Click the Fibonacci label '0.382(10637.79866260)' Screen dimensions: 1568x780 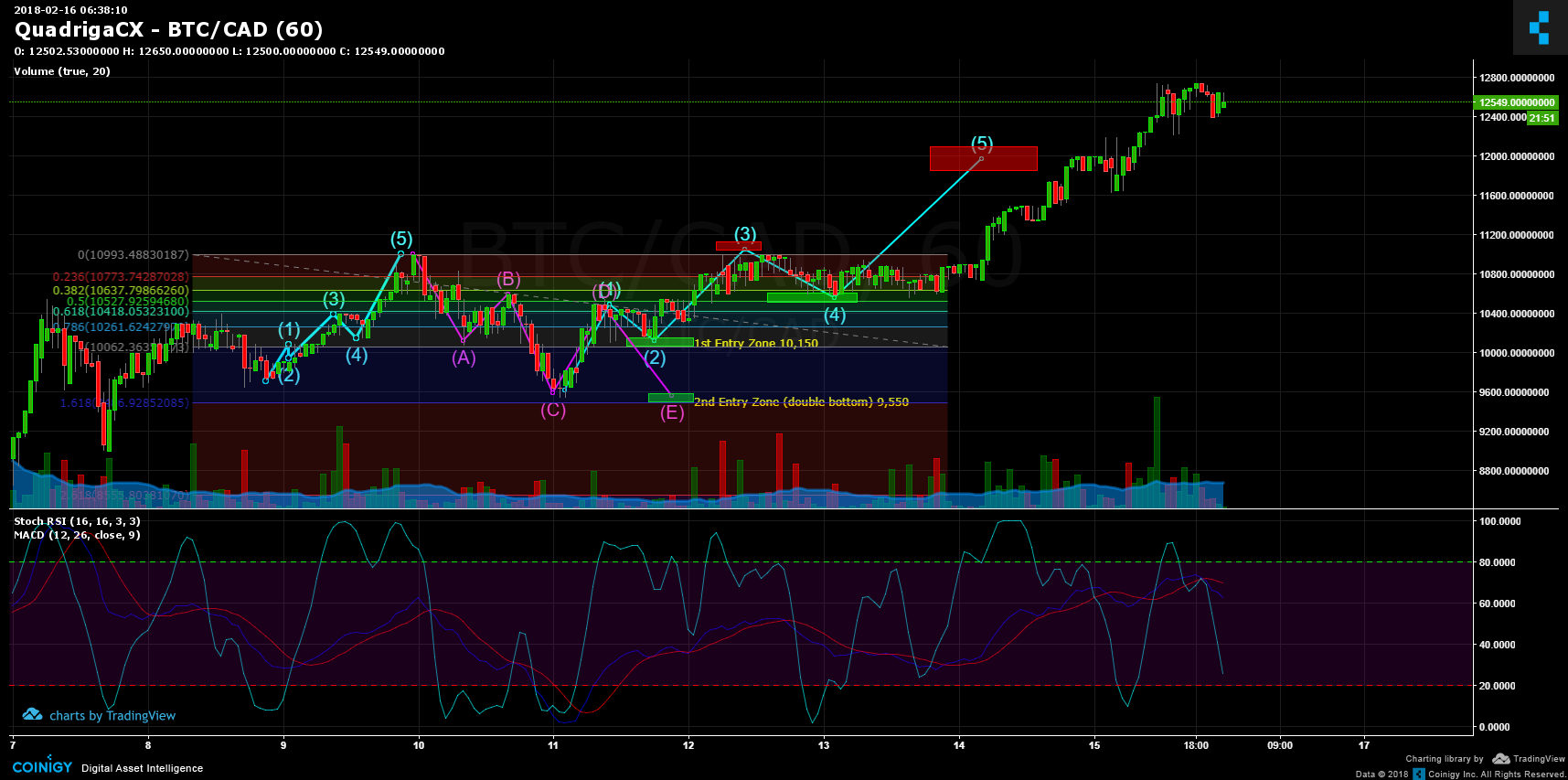point(121,291)
